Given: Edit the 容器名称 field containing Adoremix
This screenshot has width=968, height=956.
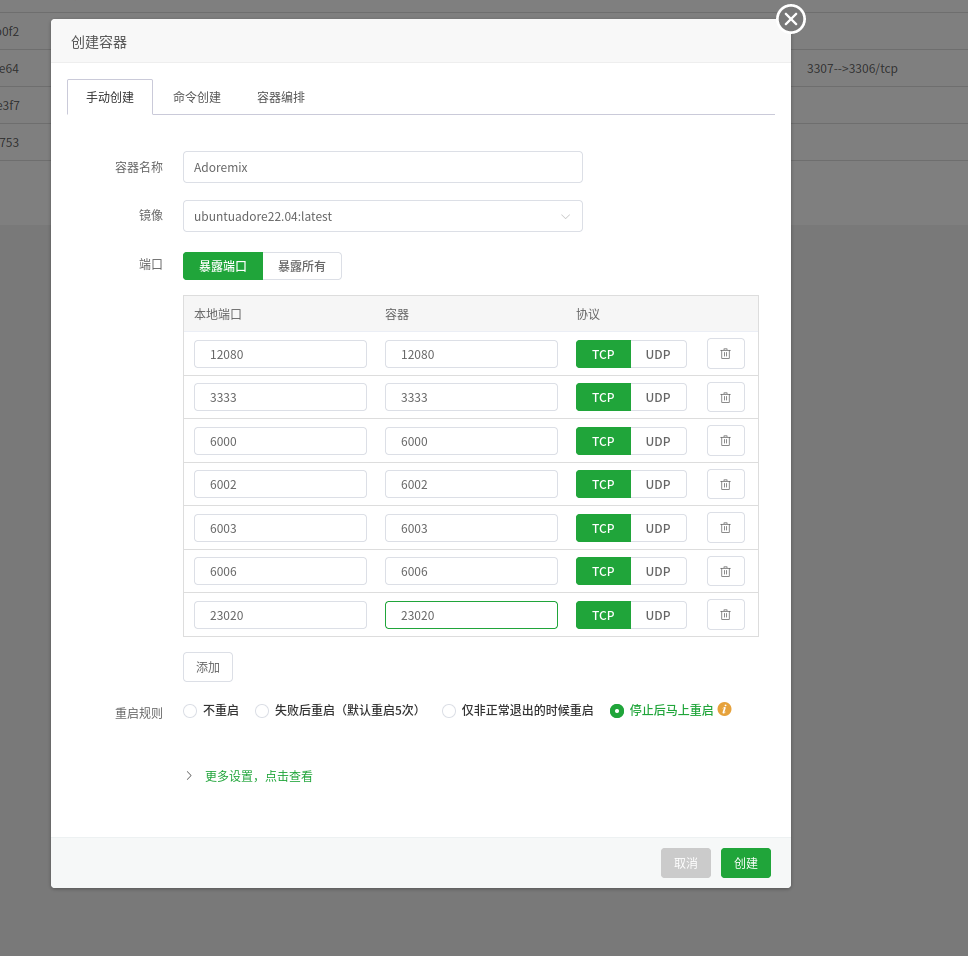Looking at the screenshot, I should click(383, 167).
